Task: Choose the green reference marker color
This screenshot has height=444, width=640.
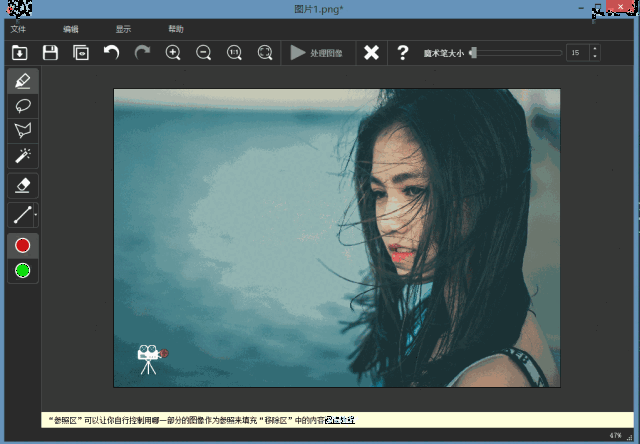Action: pos(23,270)
